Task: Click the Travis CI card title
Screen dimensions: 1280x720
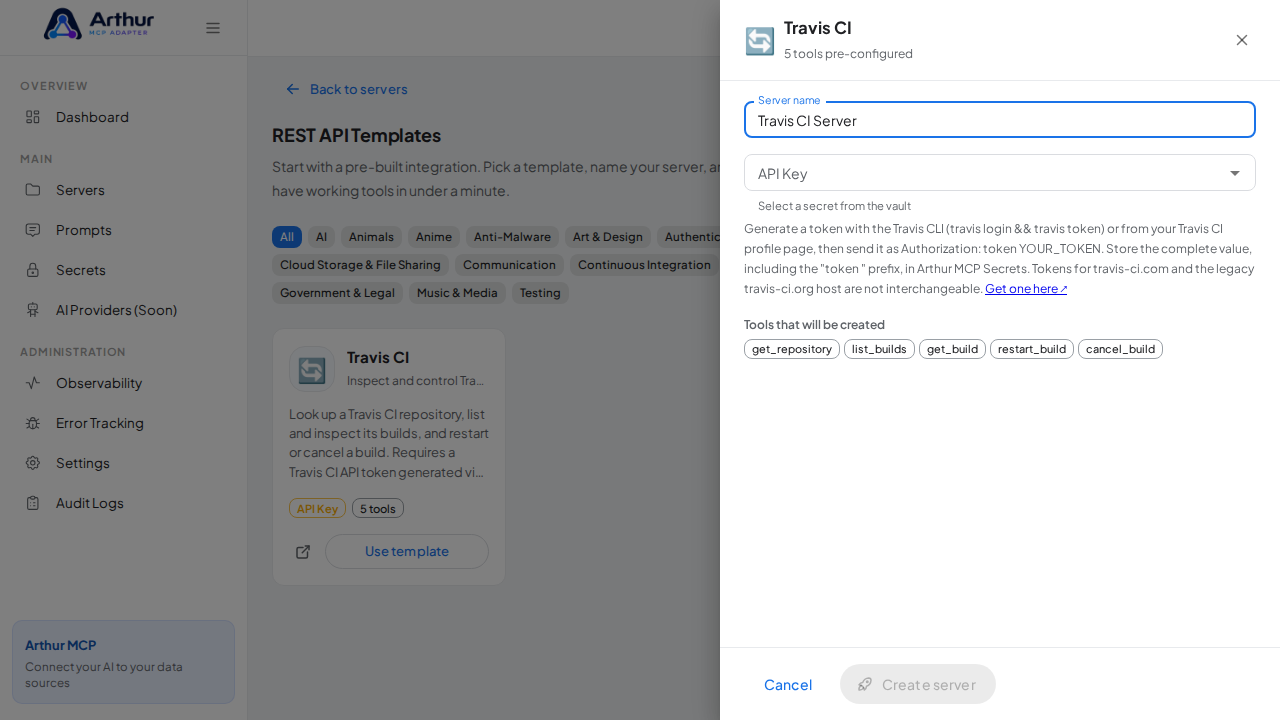Action: (x=378, y=357)
